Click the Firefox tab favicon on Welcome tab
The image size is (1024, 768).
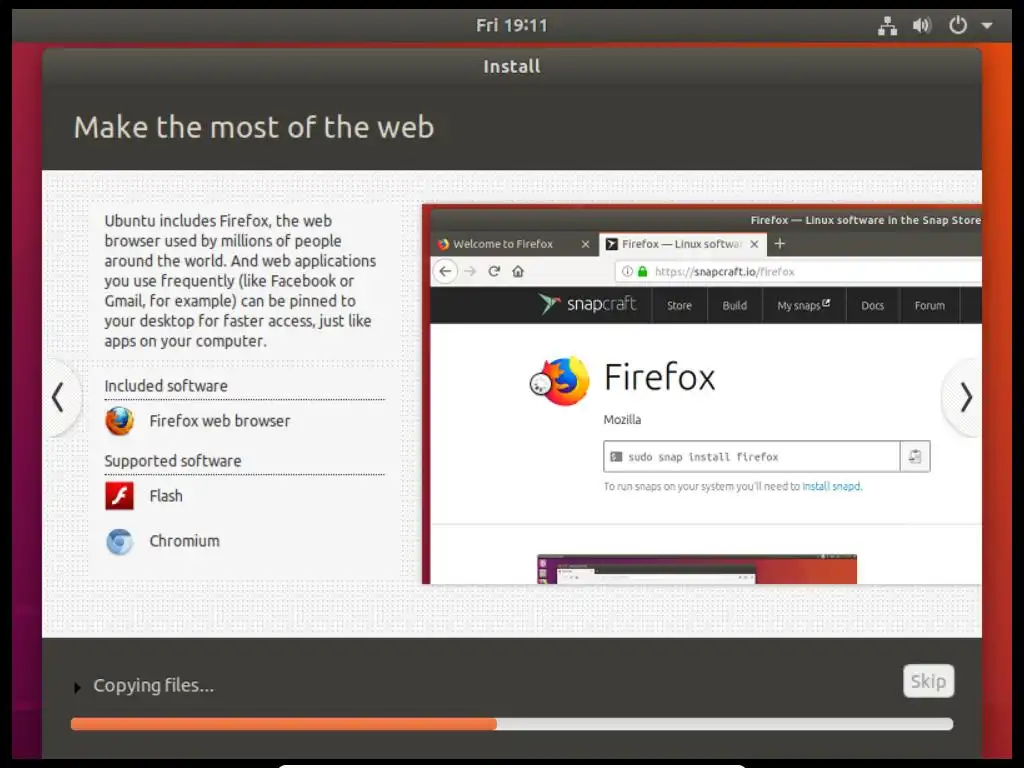tap(443, 244)
